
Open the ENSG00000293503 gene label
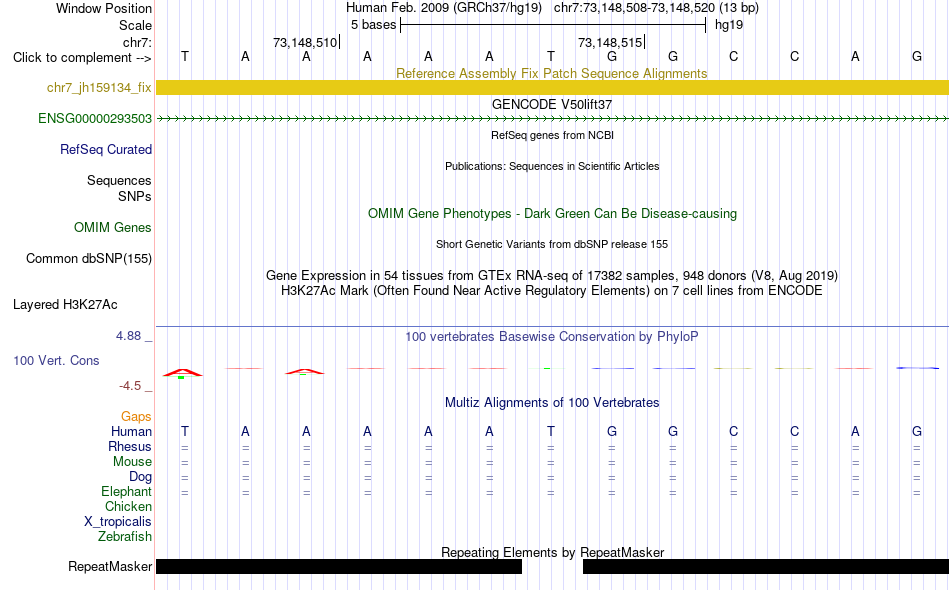95,118
